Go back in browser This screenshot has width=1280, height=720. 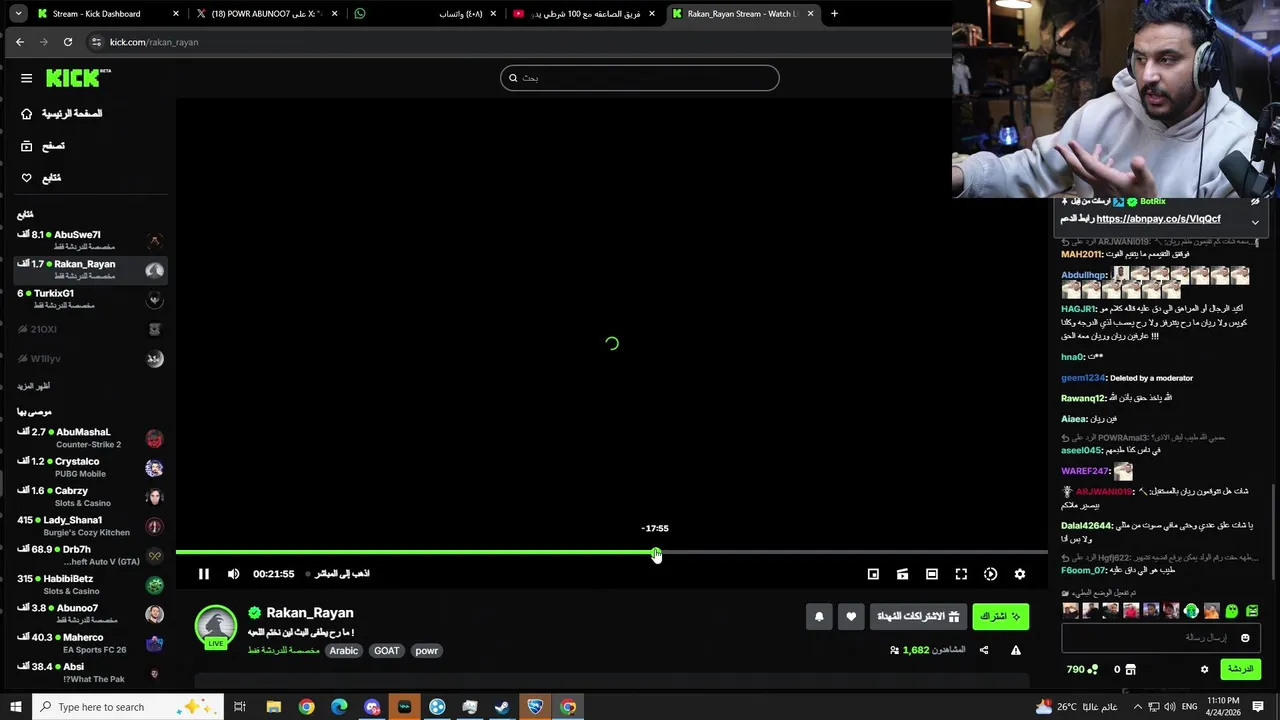(20, 42)
